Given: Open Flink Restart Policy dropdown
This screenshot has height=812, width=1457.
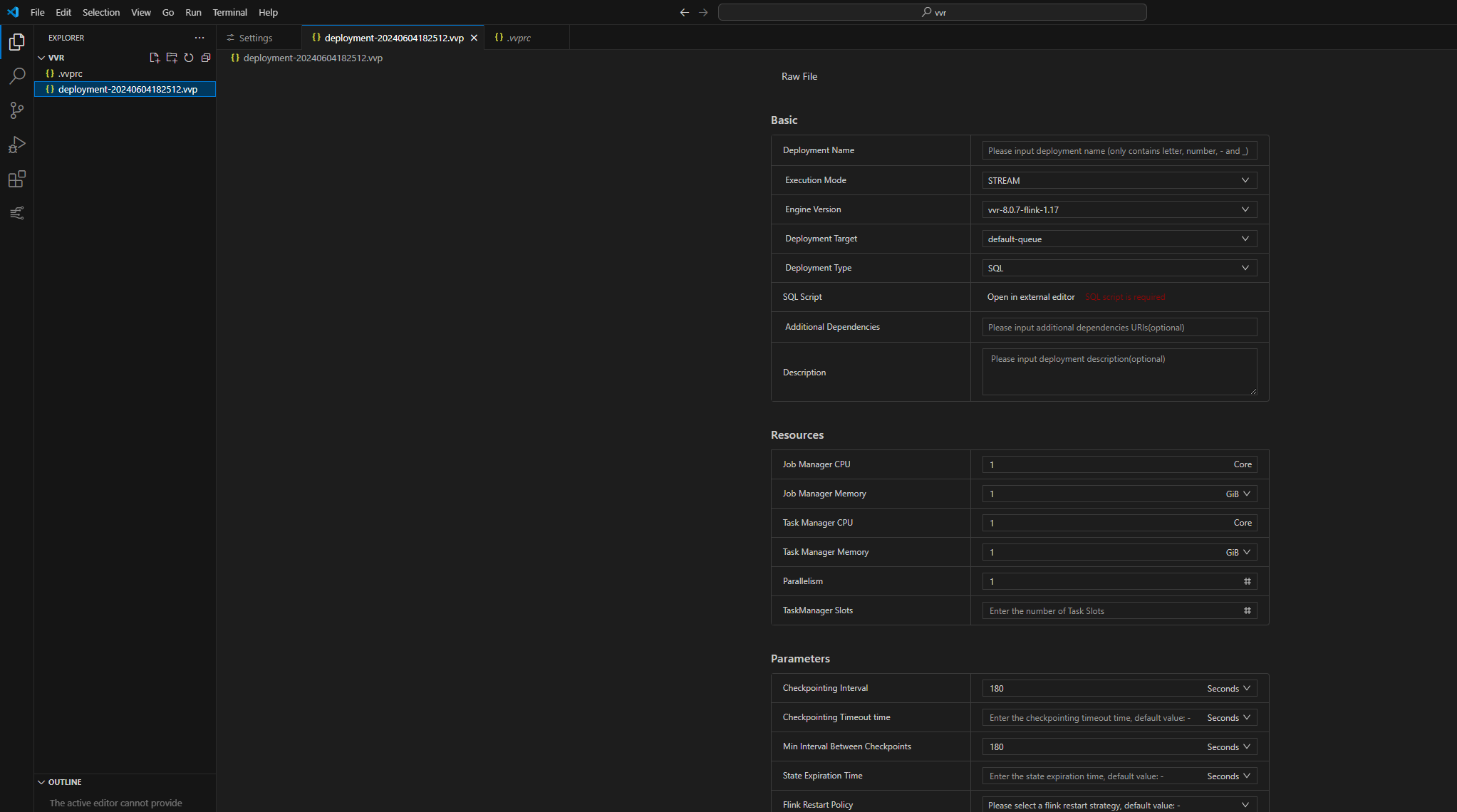Looking at the screenshot, I should coord(1119,805).
